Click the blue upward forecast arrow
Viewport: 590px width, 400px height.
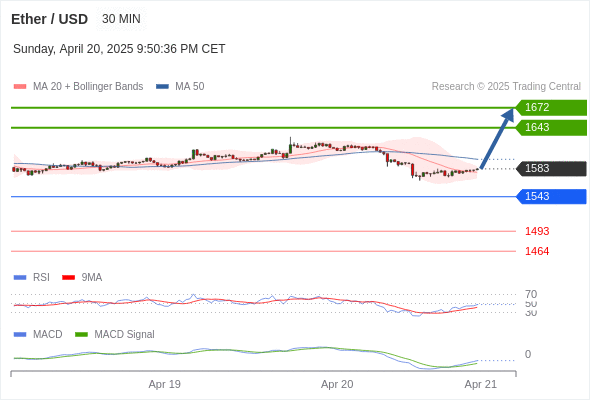[x=497, y=138]
